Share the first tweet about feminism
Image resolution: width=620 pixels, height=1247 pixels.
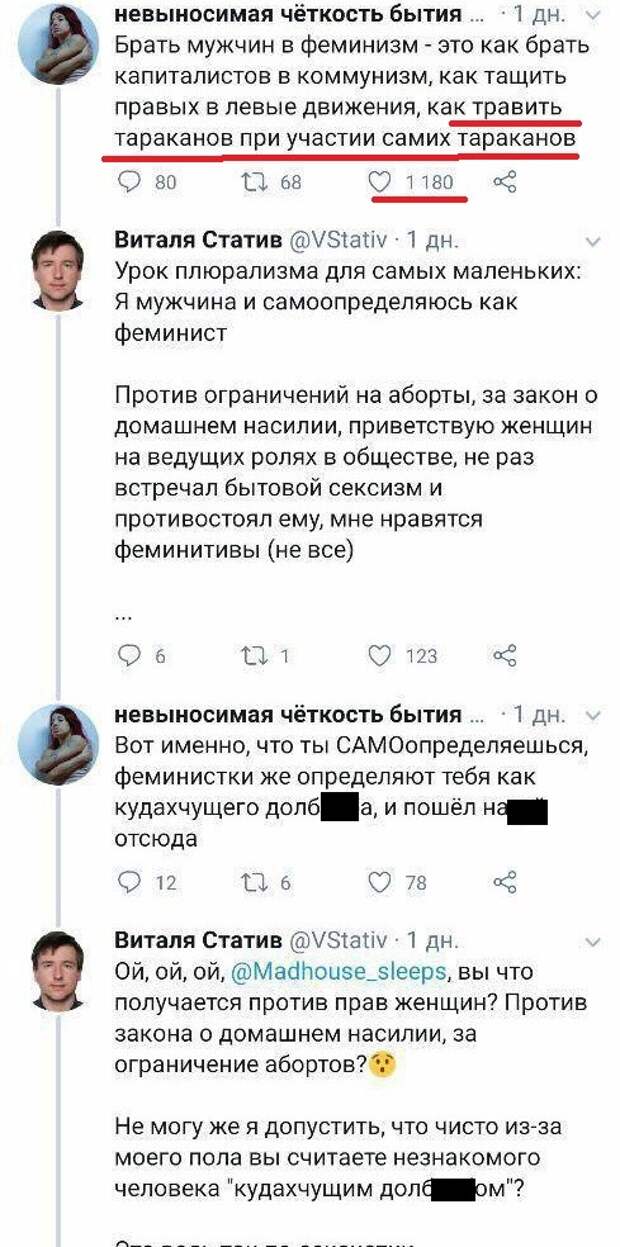click(x=506, y=182)
